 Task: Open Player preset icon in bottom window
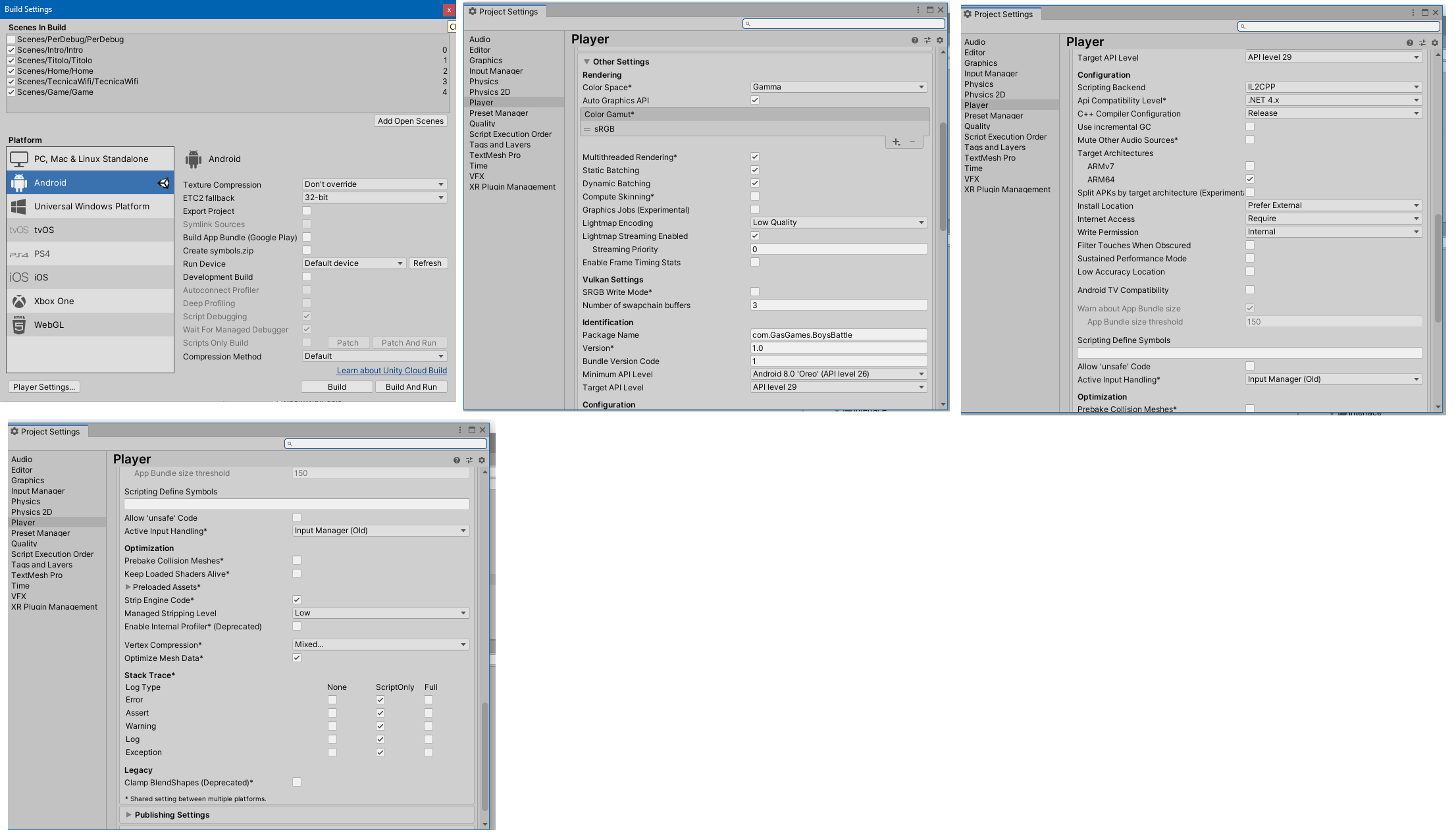click(469, 460)
